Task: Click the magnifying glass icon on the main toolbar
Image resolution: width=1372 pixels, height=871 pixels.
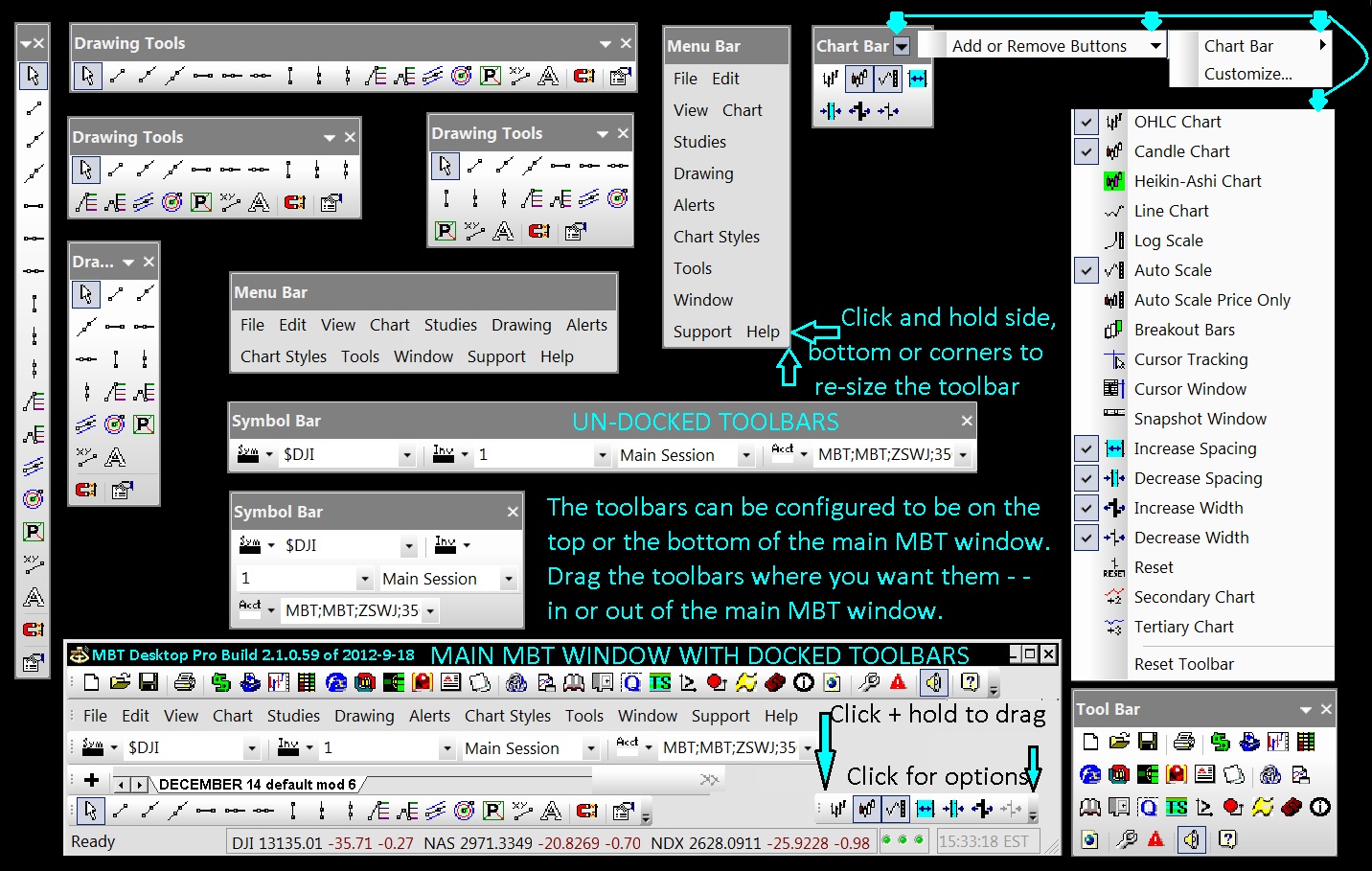Action: pyautogui.click(x=870, y=682)
